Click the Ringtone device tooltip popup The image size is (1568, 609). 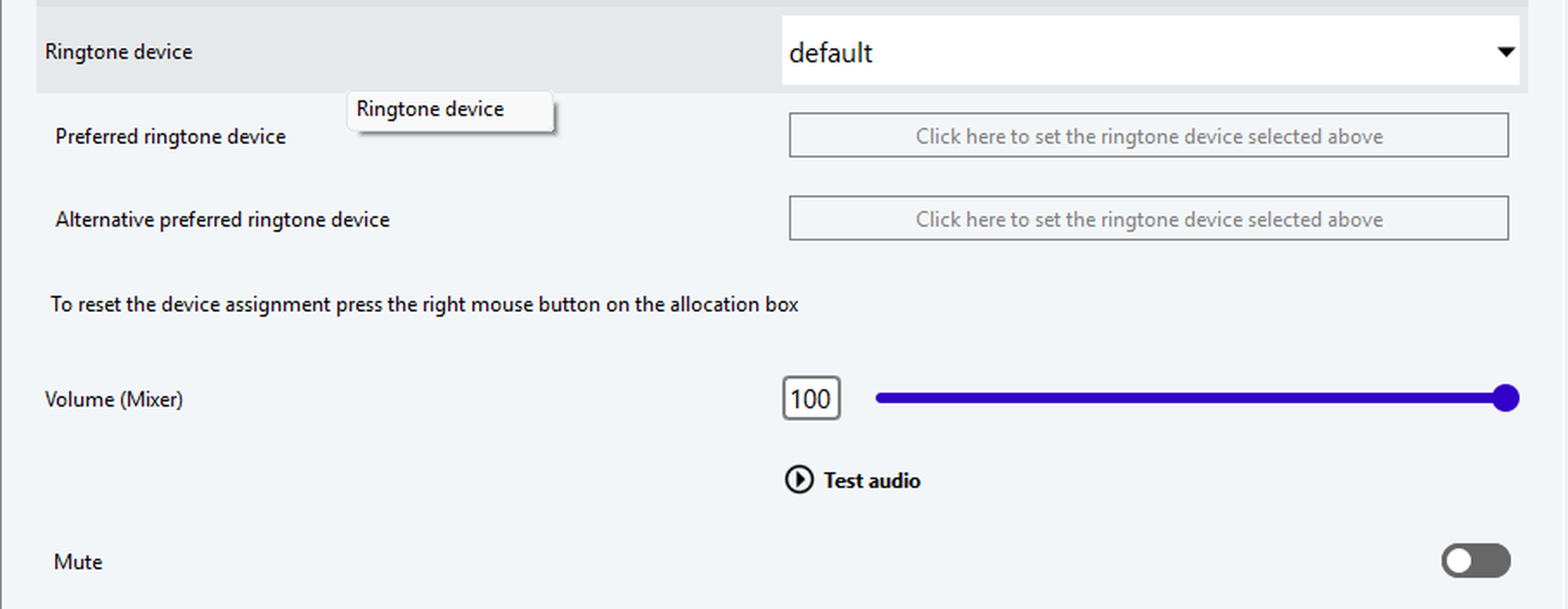[450, 111]
